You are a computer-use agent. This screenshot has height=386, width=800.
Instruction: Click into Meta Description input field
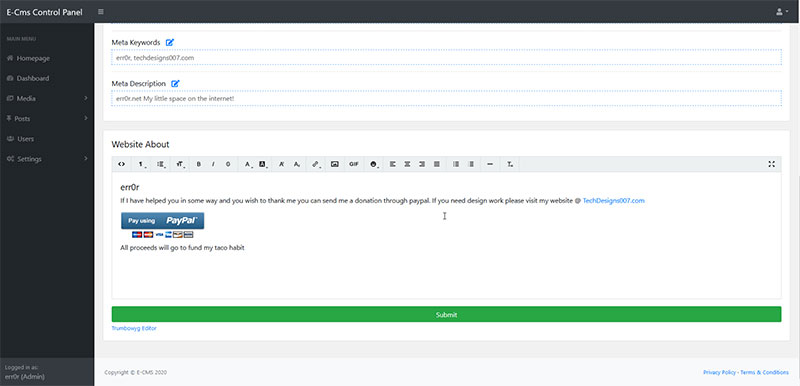(x=446, y=98)
